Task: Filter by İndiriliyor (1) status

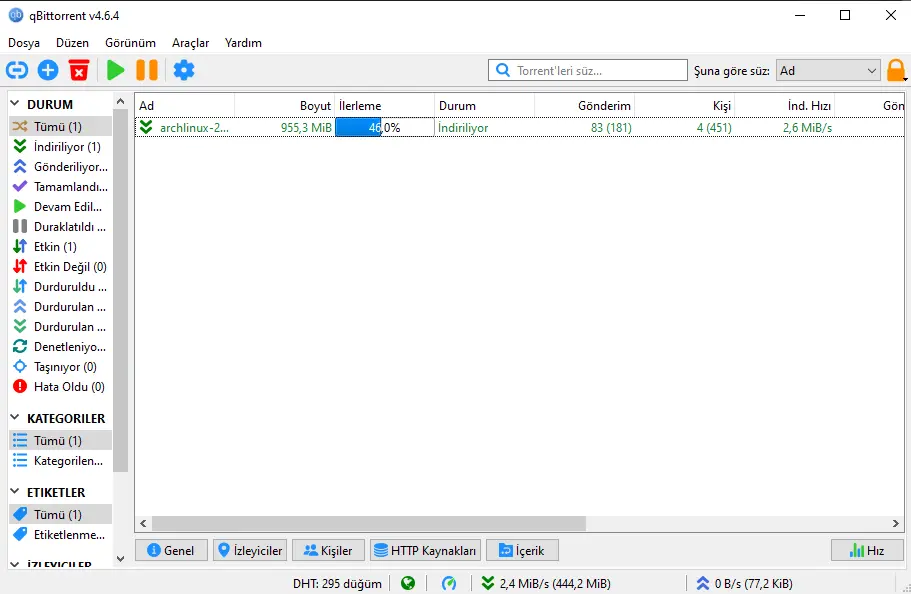Action: (60, 146)
